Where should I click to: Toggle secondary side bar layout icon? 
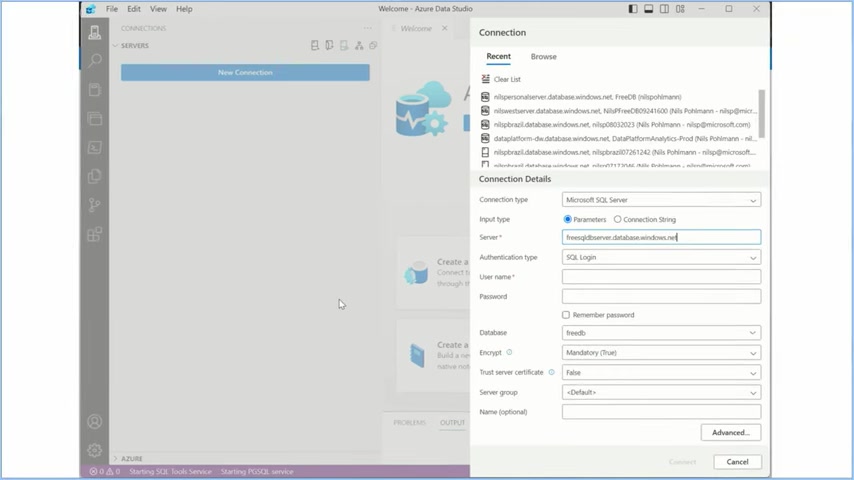click(x=664, y=9)
